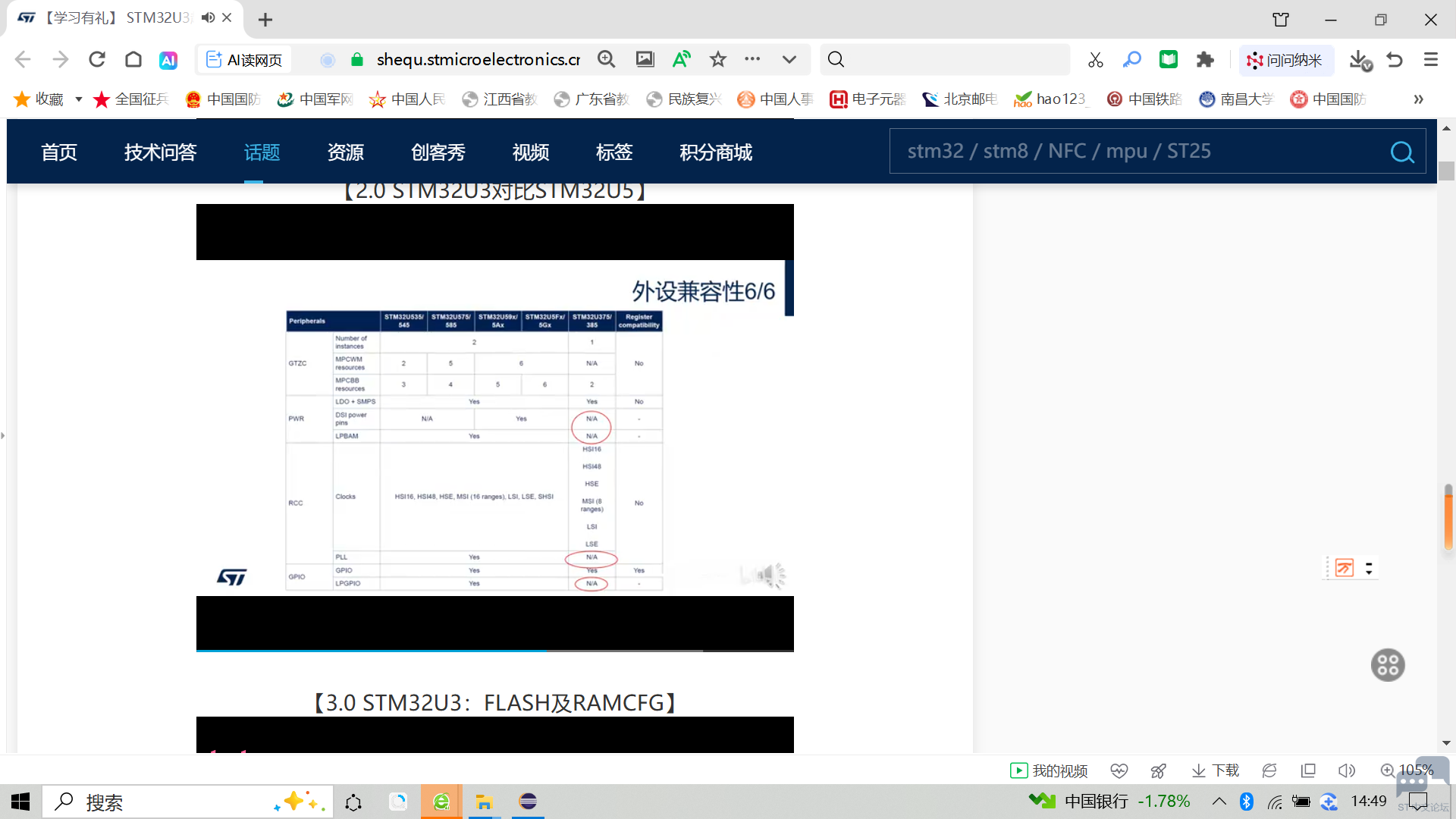The height and width of the screenshot is (819, 1456).
Task: Click the orange floating translate icon
Action: [1345, 568]
